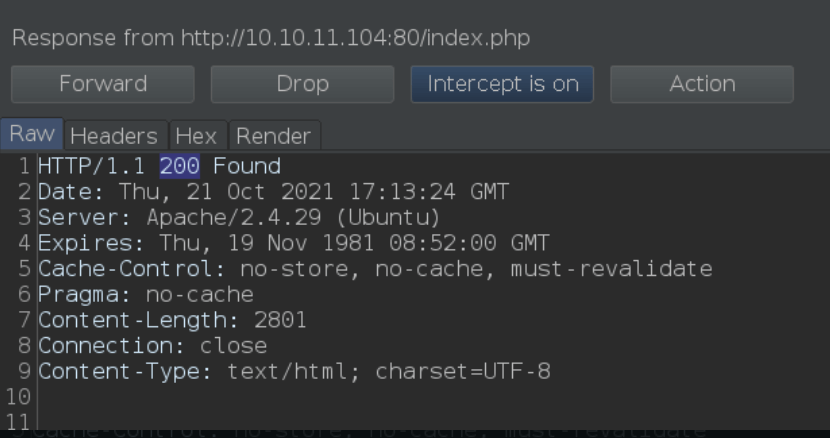Screen dimensions: 830x438
Task: Place cursor on empty line 10
Action: pyautogui.click(x=423, y=397)
